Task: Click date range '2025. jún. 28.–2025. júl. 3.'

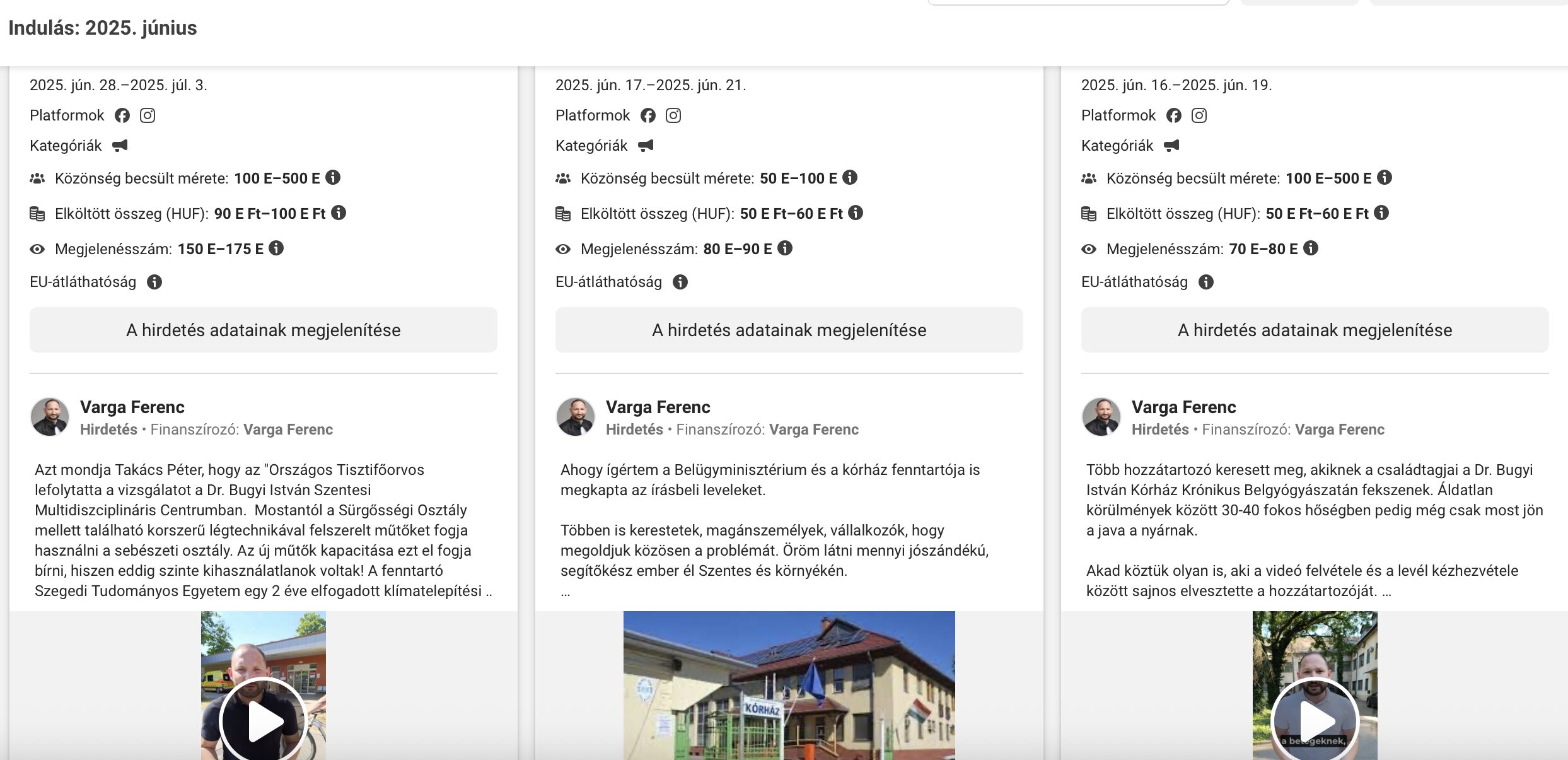Action: [x=119, y=85]
